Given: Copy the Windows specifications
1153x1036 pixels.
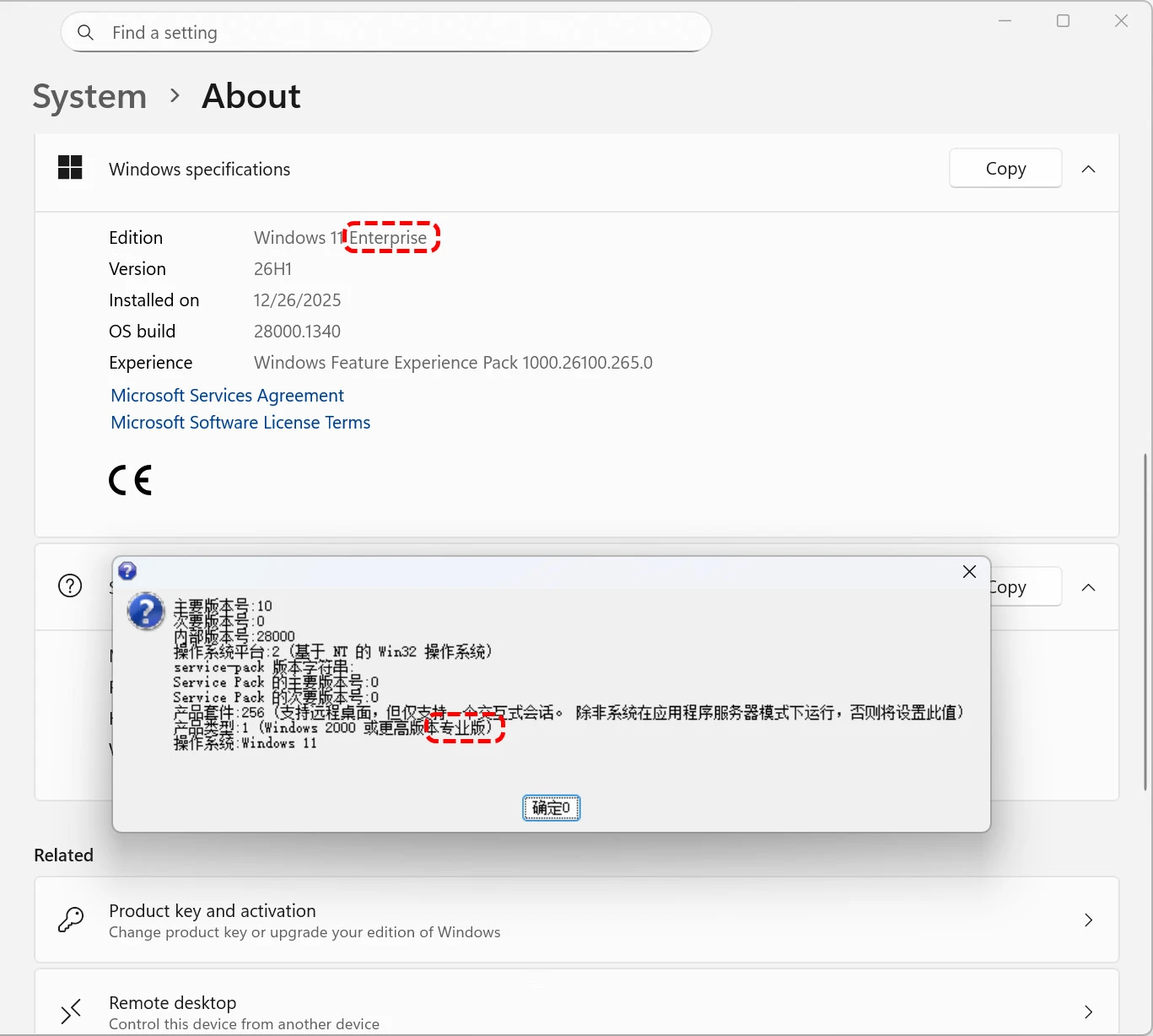Looking at the screenshot, I should [1005, 169].
